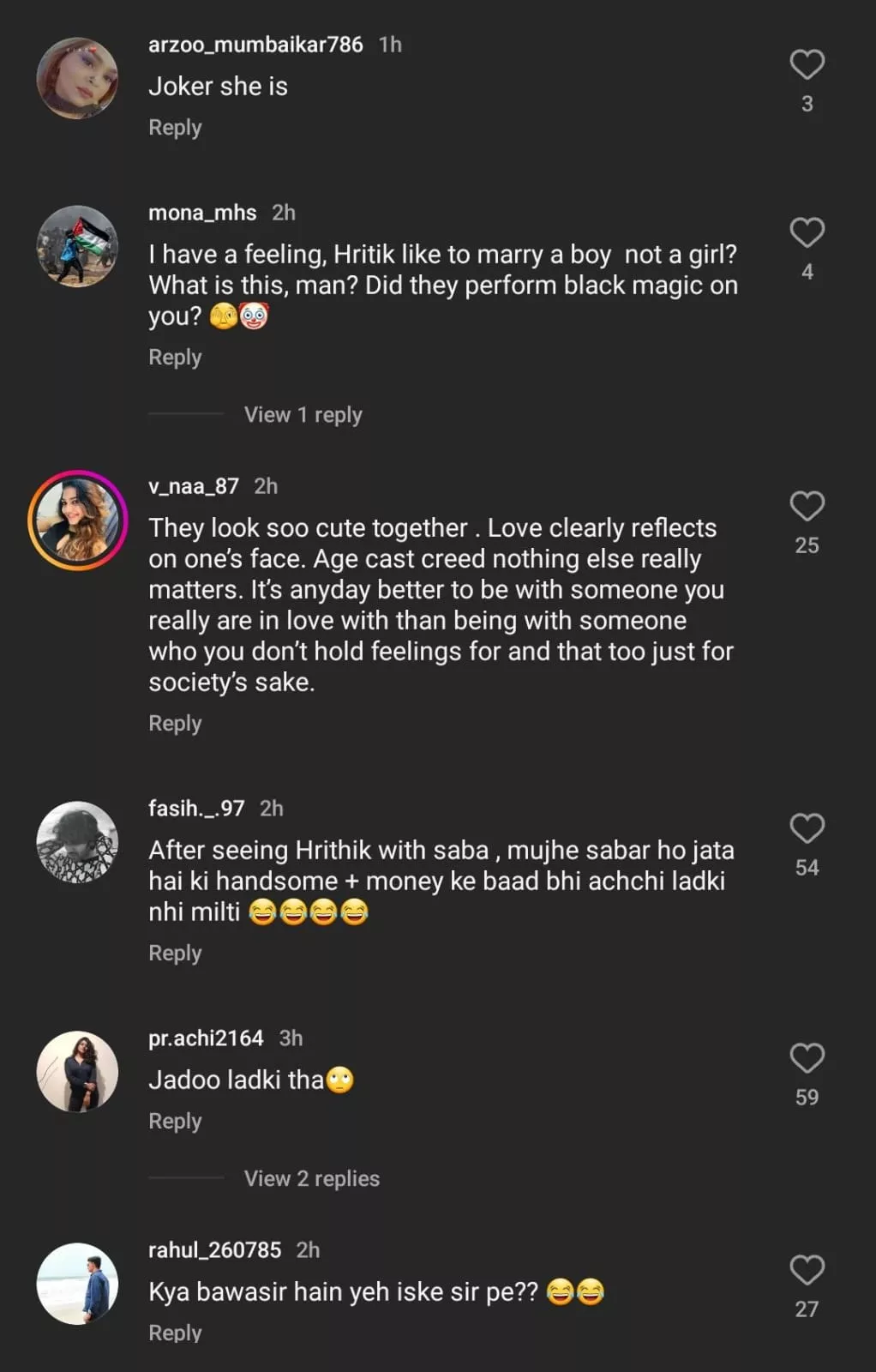Like arzoo_mumbaikar786's comment with the heart
Viewport: 876px width, 1372px height.
tap(807, 64)
